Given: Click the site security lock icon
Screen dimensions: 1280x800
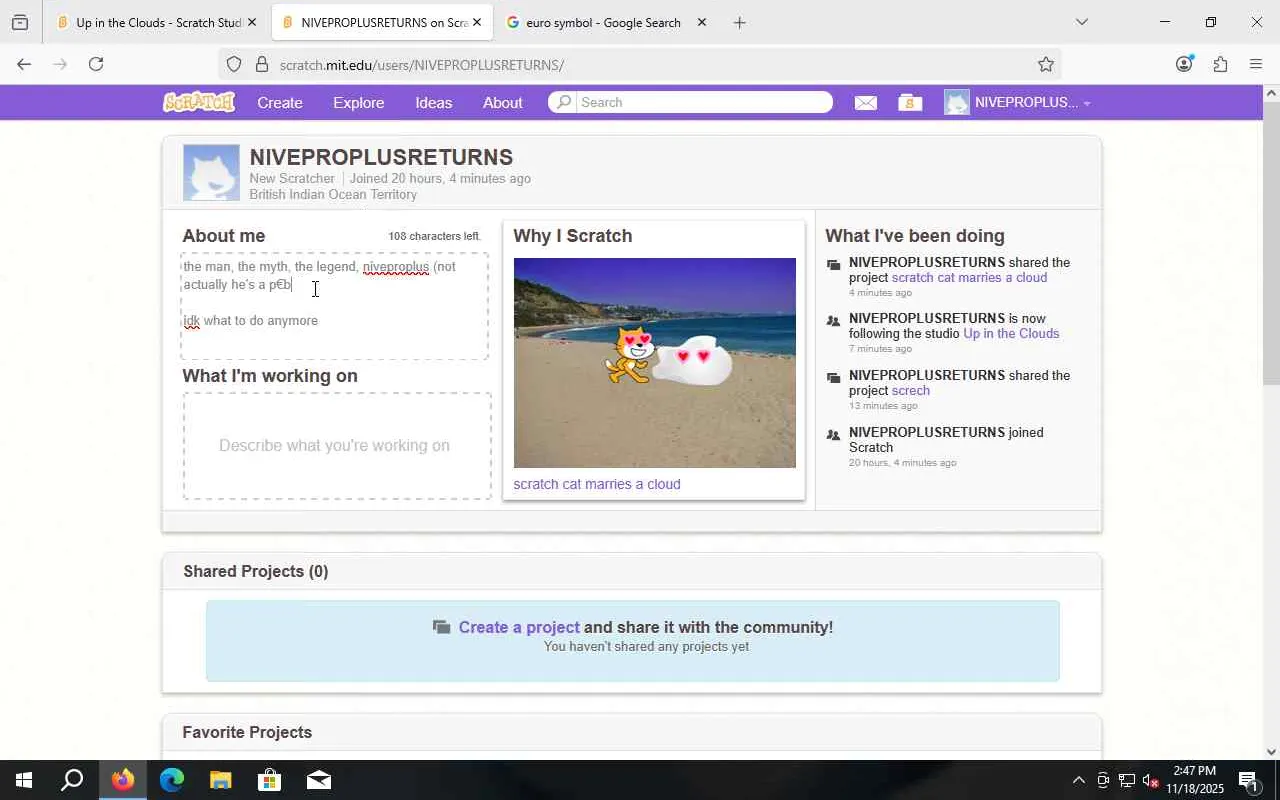Looking at the screenshot, I should [262, 64].
